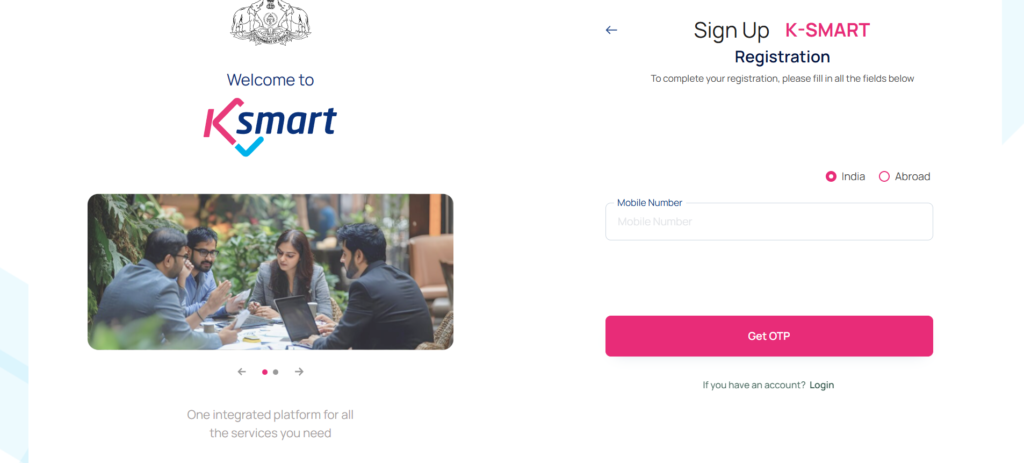
Task: Click the meeting photo in the carousel
Action: (x=270, y=272)
